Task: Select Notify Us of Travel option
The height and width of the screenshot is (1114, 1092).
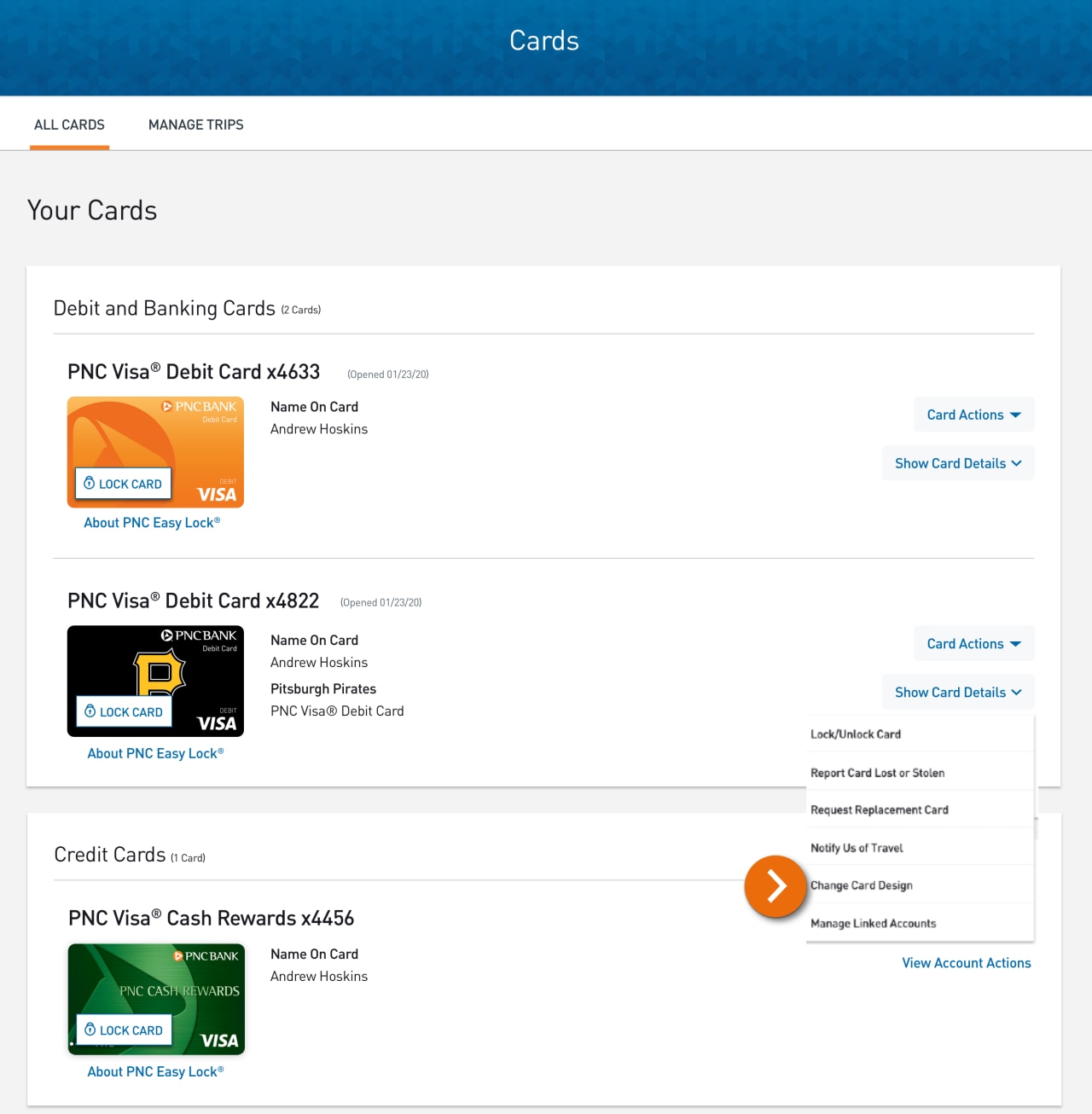Action: click(x=856, y=848)
